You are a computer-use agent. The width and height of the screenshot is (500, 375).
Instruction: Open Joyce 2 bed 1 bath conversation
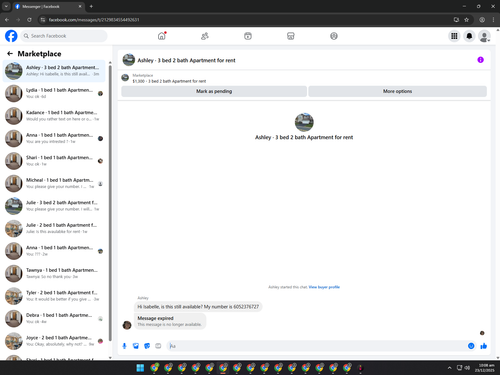[x=54, y=341]
